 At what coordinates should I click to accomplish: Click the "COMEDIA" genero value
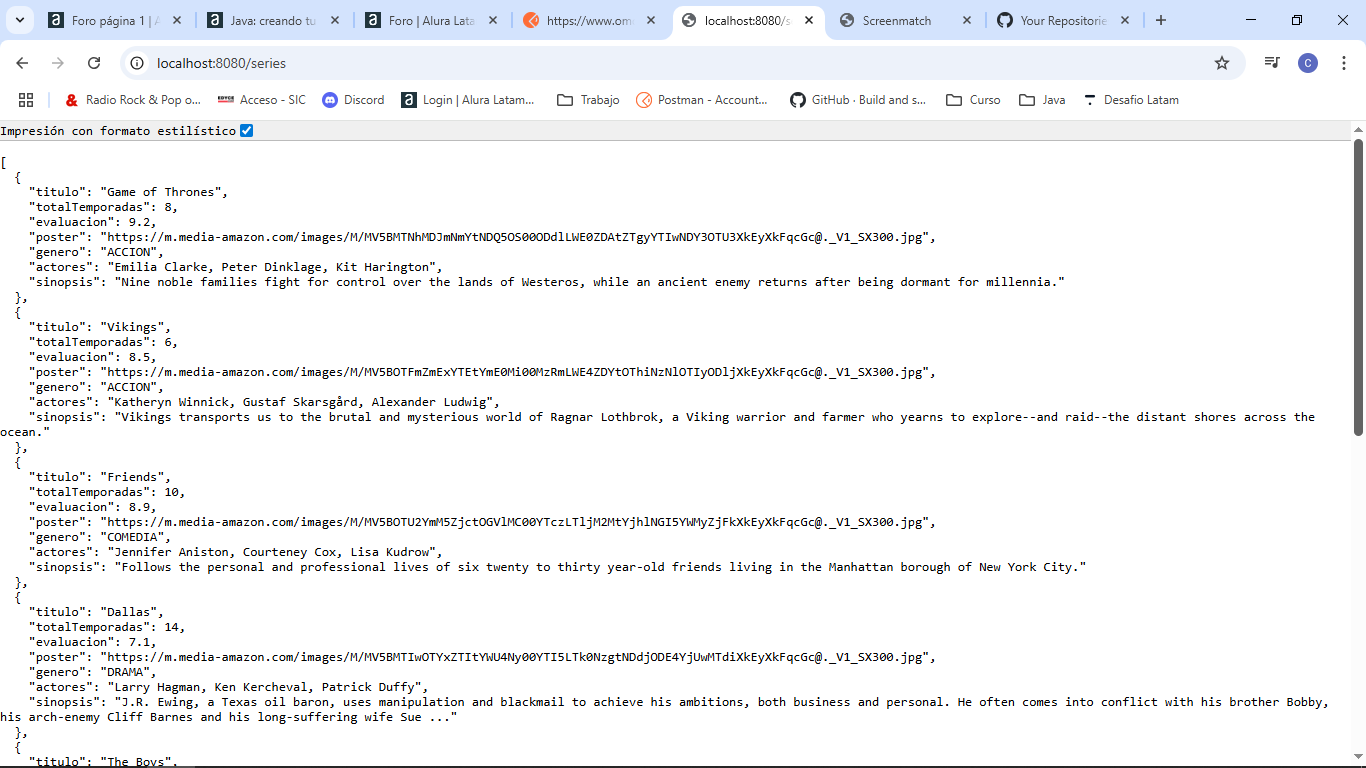[x=135, y=537]
